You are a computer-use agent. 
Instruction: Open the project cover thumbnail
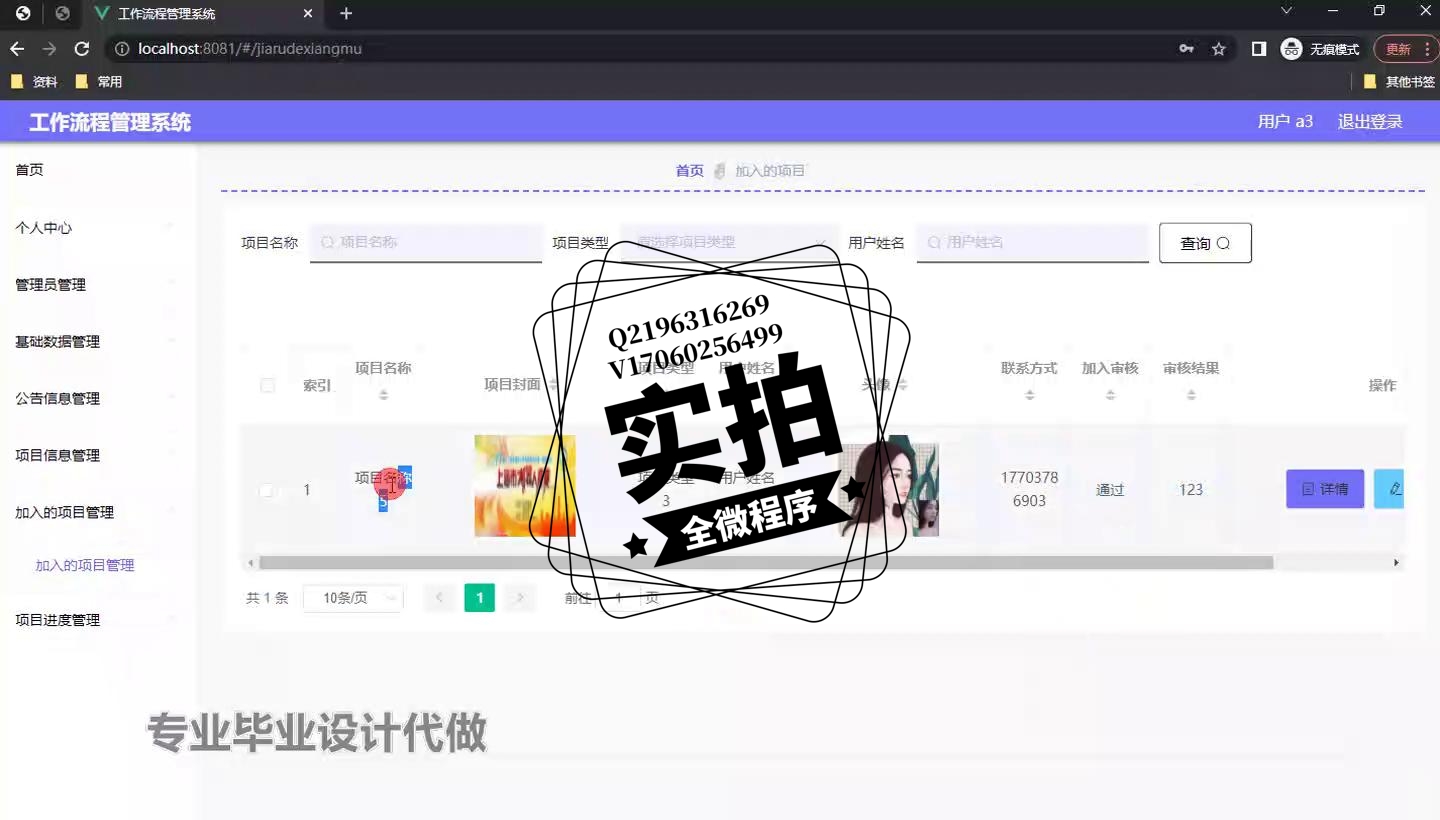pyautogui.click(x=525, y=486)
